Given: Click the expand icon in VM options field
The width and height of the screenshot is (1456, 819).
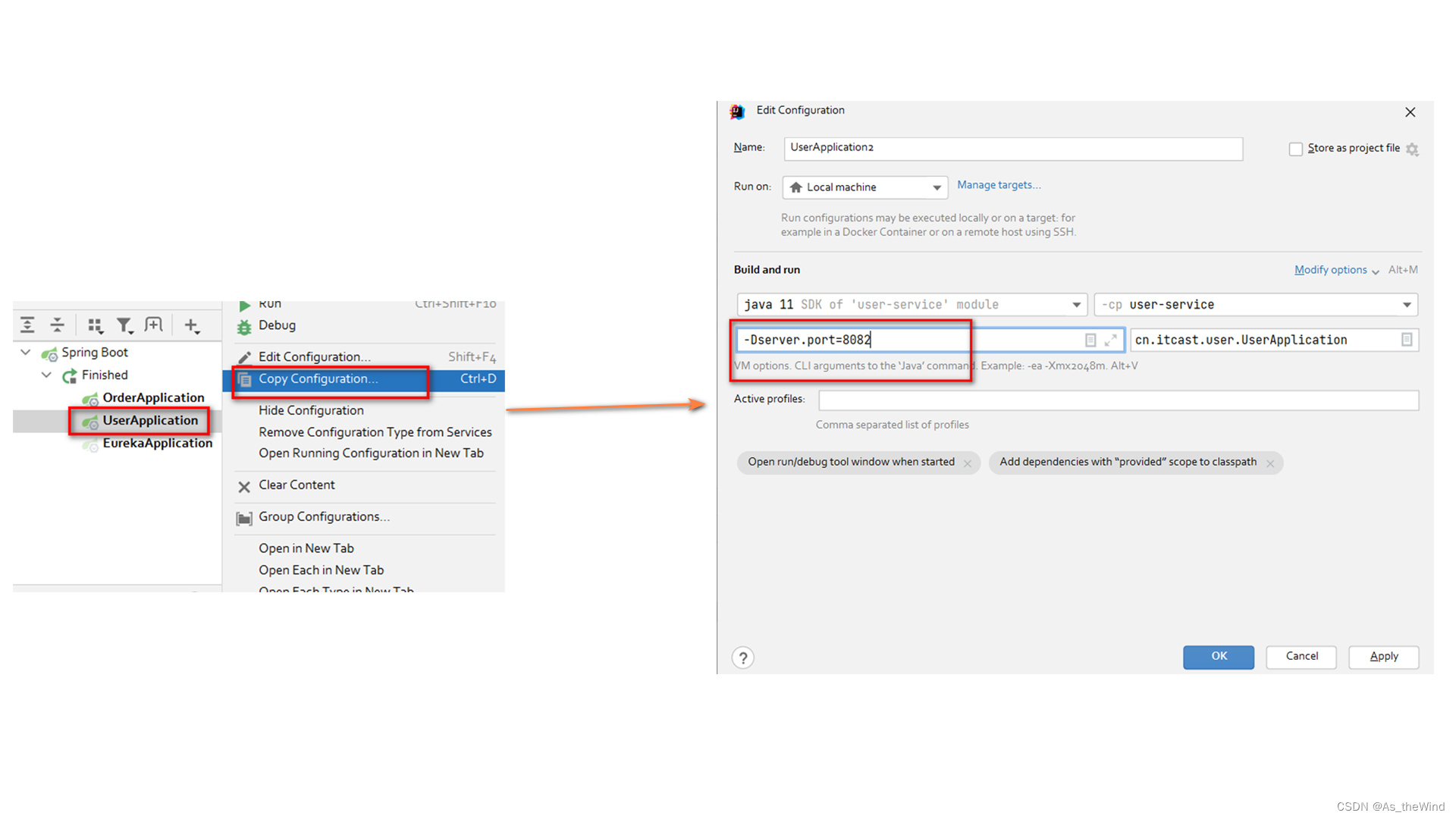Looking at the screenshot, I should tap(1111, 340).
